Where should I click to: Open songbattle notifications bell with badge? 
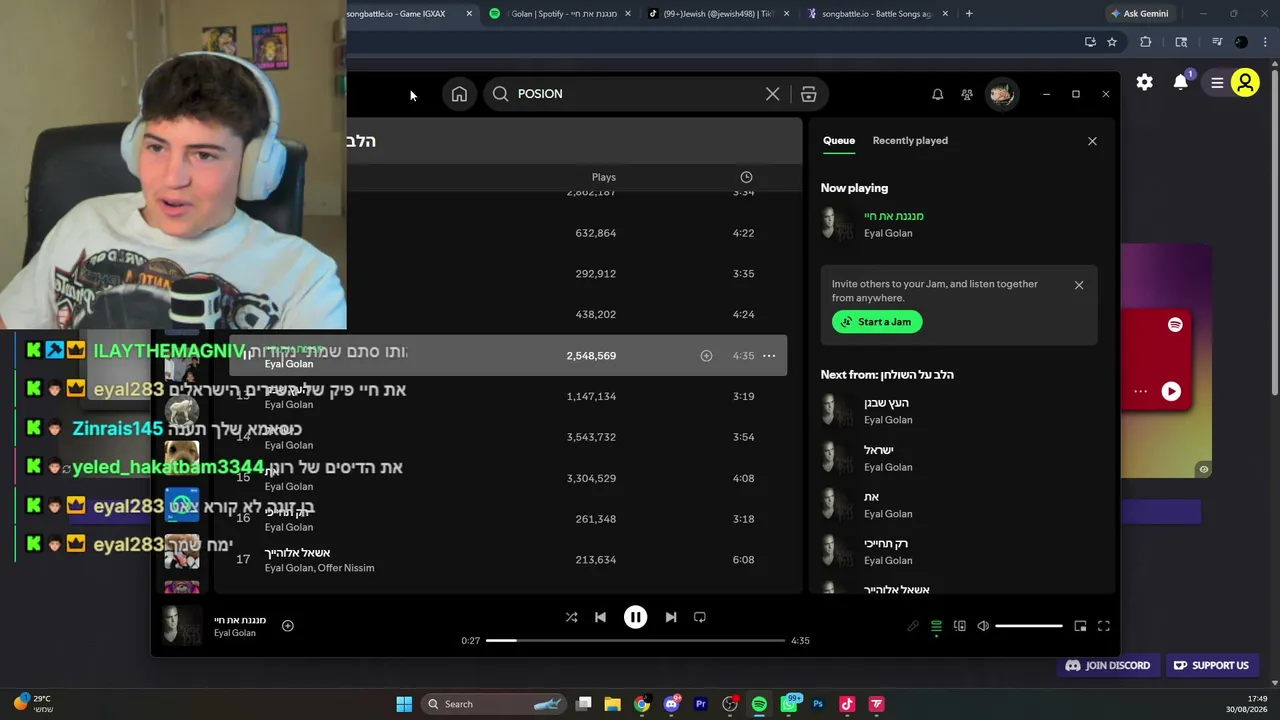tap(1181, 82)
